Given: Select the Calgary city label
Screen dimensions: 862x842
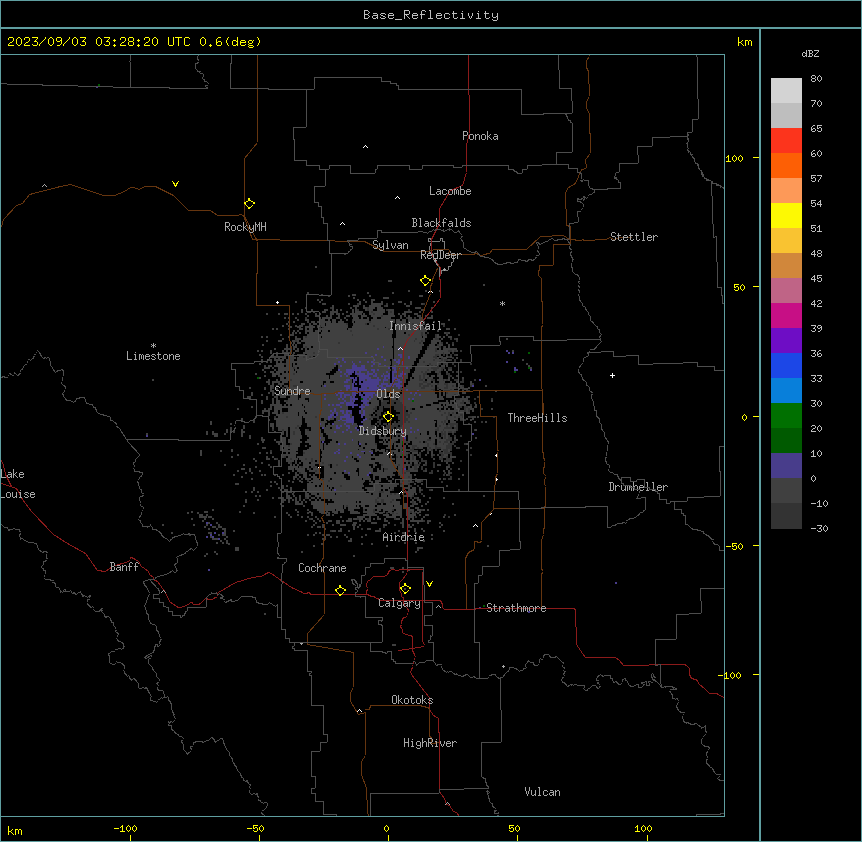Looking at the screenshot, I should [399, 603].
